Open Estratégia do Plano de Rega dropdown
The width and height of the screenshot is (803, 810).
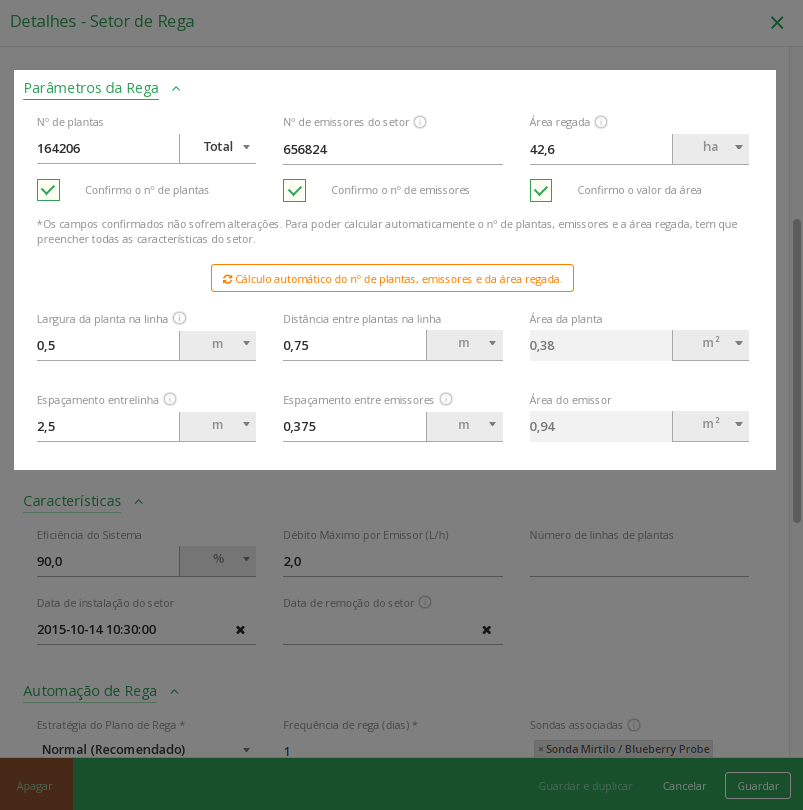146,749
